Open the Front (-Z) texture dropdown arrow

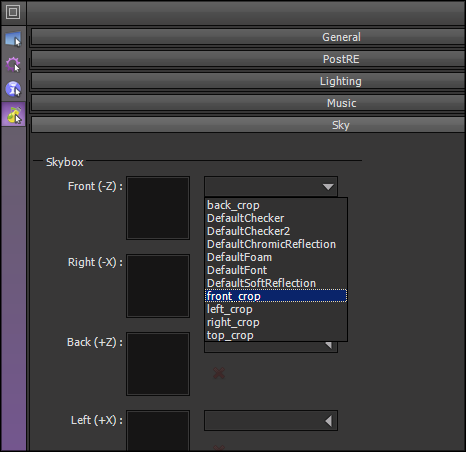(328, 186)
